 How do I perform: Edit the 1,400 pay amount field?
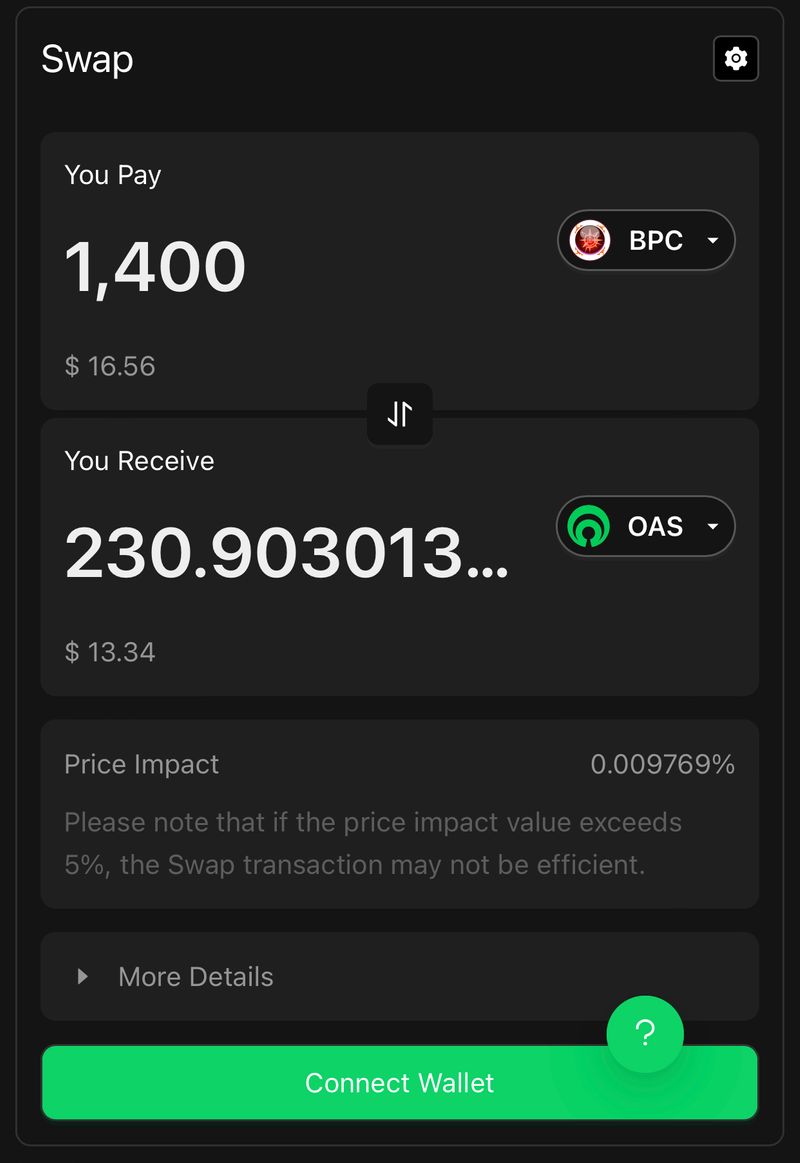pos(155,267)
